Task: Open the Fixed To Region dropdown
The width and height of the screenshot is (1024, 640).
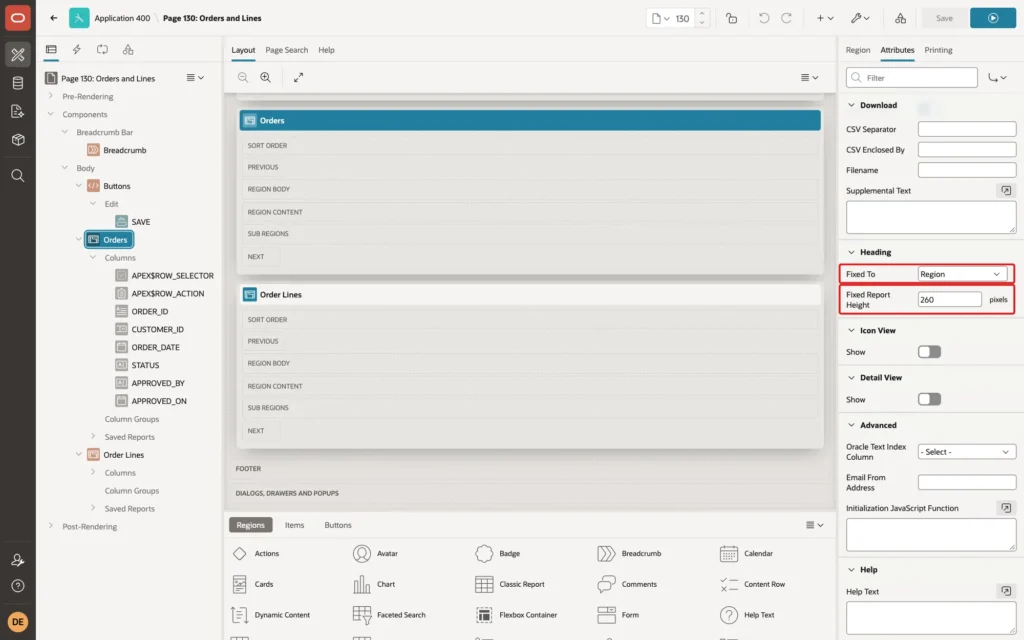Action: pyautogui.click(x=961, y=274)
